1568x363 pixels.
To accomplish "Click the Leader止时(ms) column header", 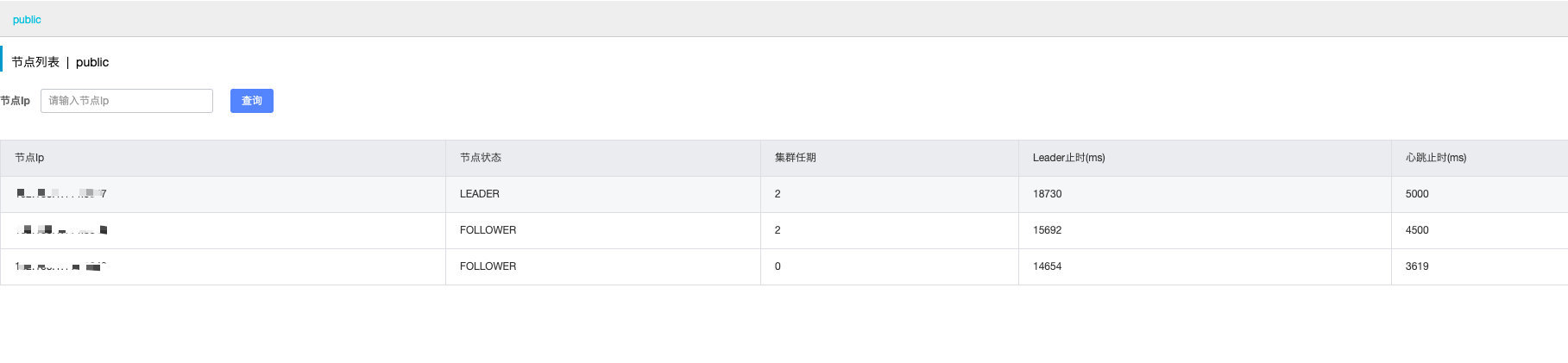I will [1068, 158].
